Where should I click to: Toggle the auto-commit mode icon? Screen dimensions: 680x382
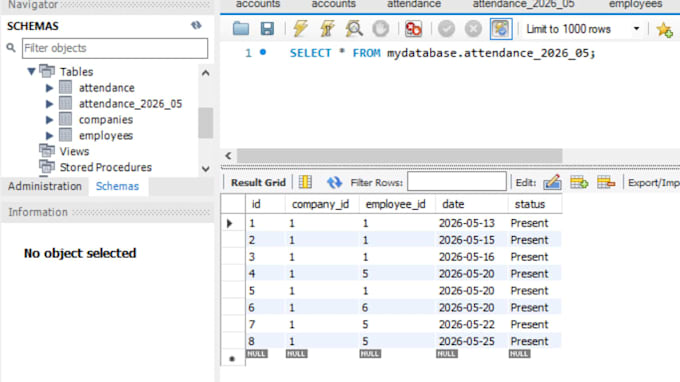click(501, 29)
